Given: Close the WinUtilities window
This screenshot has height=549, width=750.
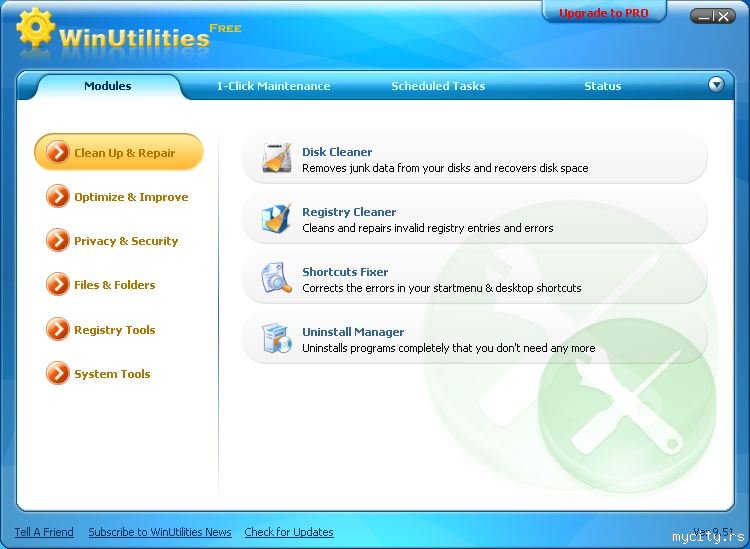Looking at the screenshot, I should 724,17.
